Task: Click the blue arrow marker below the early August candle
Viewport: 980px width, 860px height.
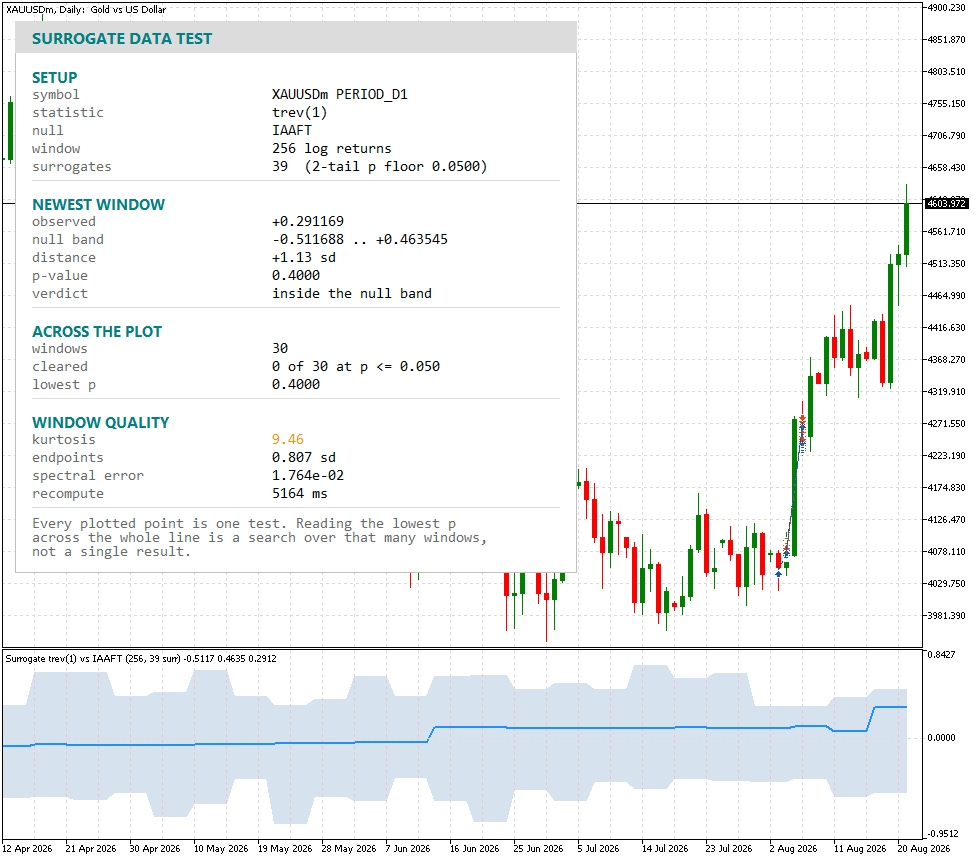Action: (778, 574)
